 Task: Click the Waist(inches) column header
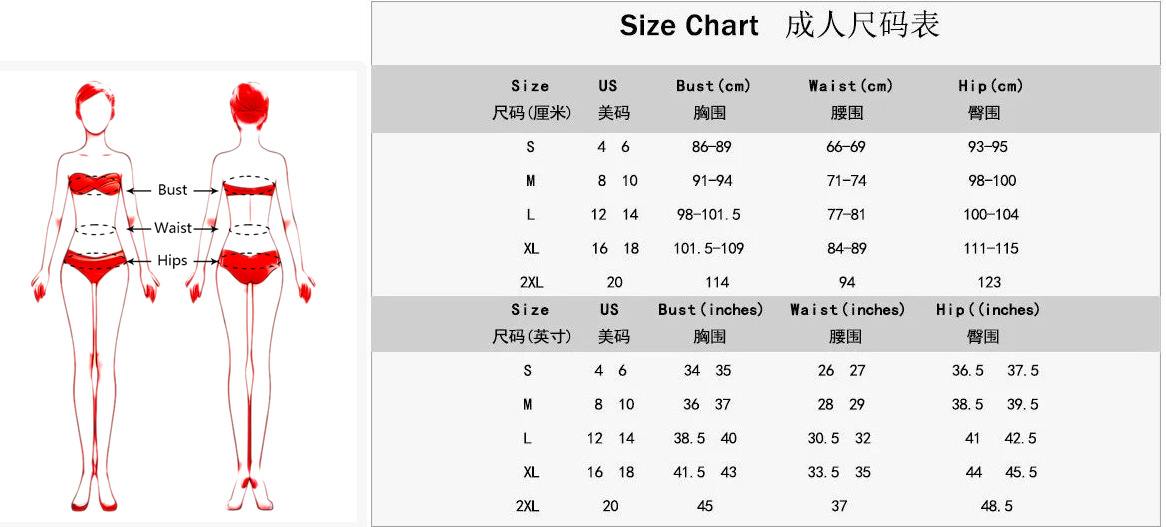coord(847,310)
